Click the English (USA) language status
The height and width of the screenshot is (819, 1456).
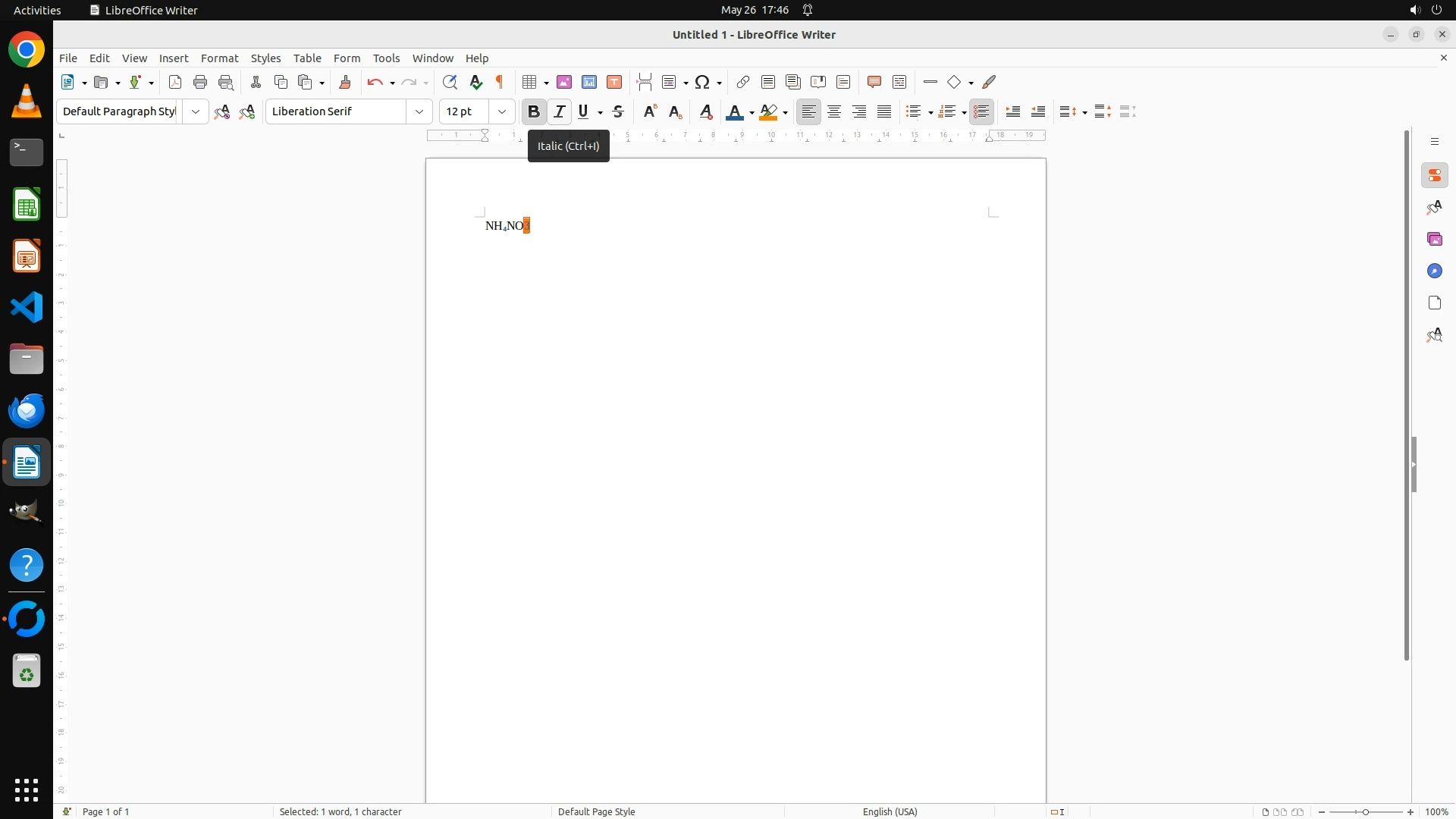[890, 811]
